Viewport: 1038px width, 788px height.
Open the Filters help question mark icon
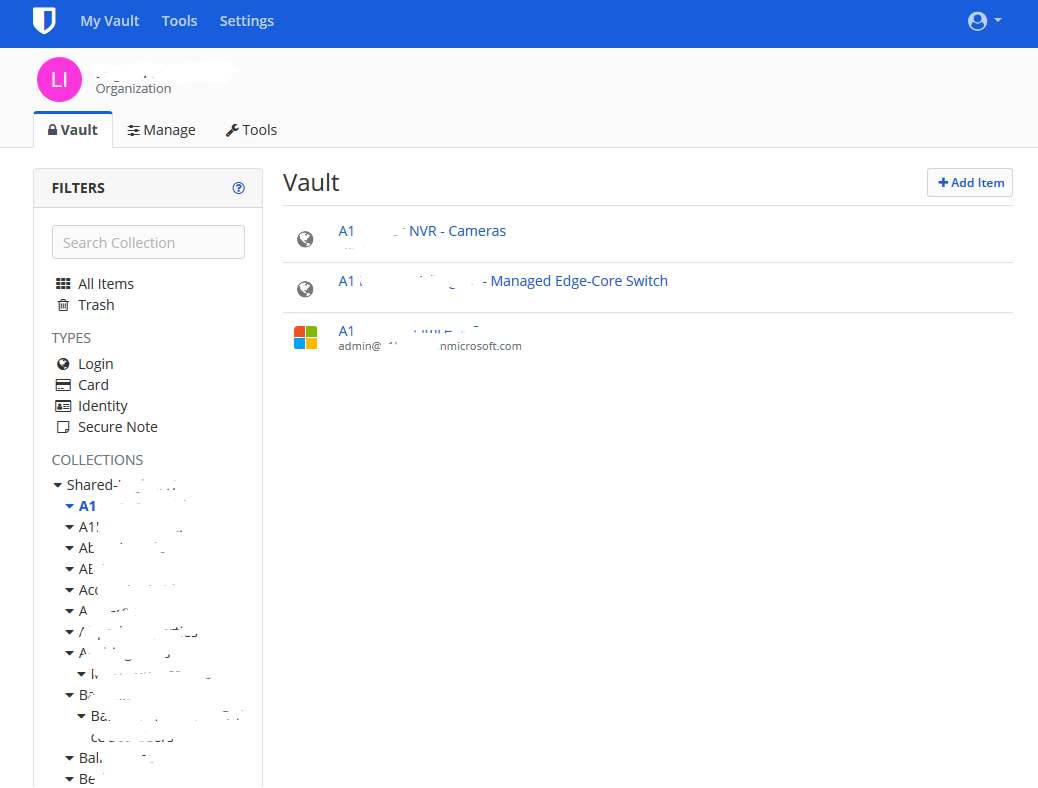[x=238, y=188]
